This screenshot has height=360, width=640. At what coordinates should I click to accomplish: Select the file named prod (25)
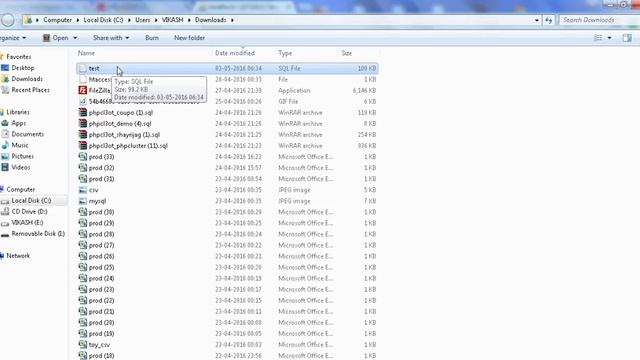tap(101, 267)
